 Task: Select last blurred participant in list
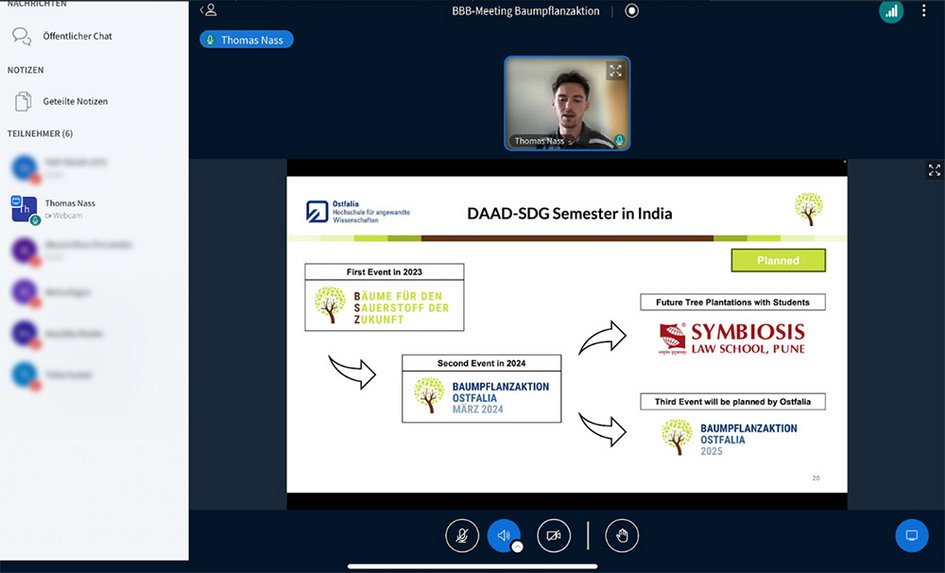click(94, 375)
